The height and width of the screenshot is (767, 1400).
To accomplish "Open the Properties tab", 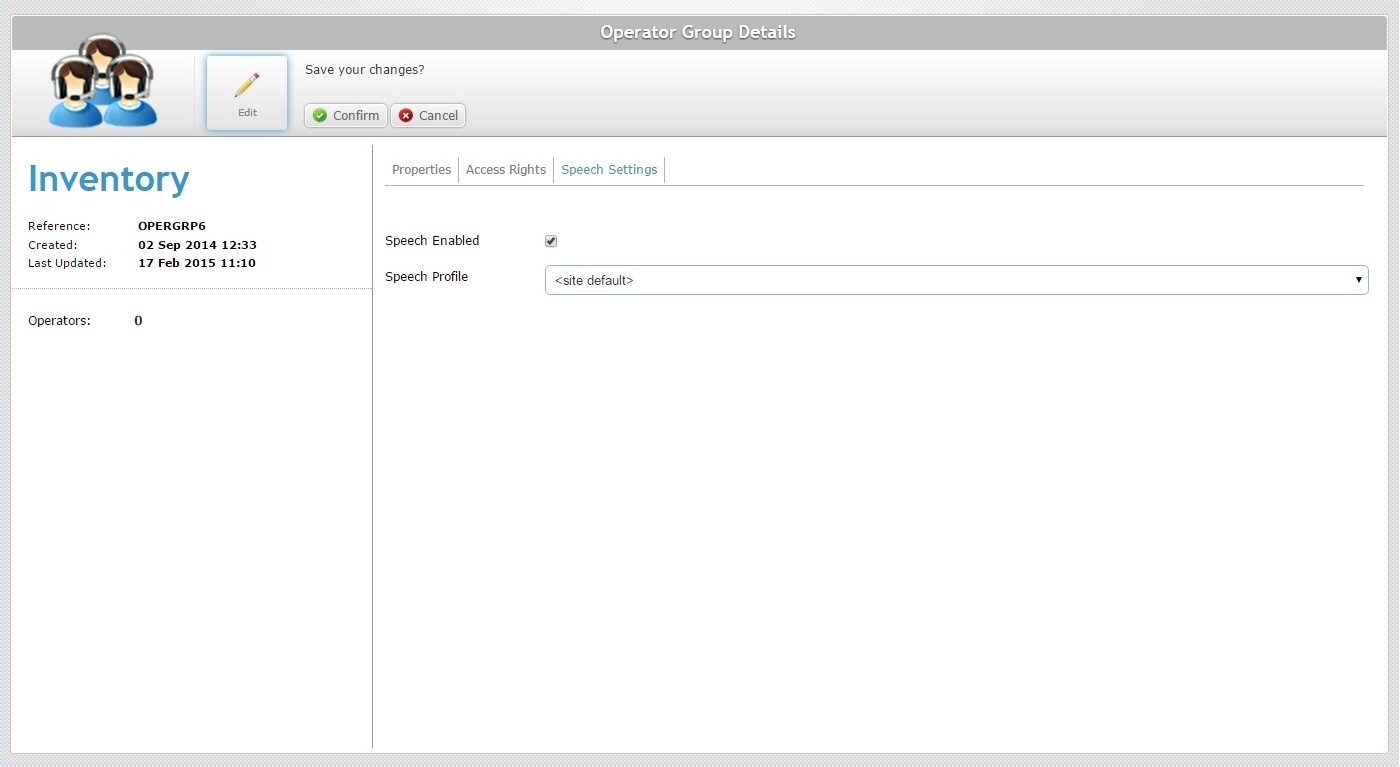I will coord(422,170).
